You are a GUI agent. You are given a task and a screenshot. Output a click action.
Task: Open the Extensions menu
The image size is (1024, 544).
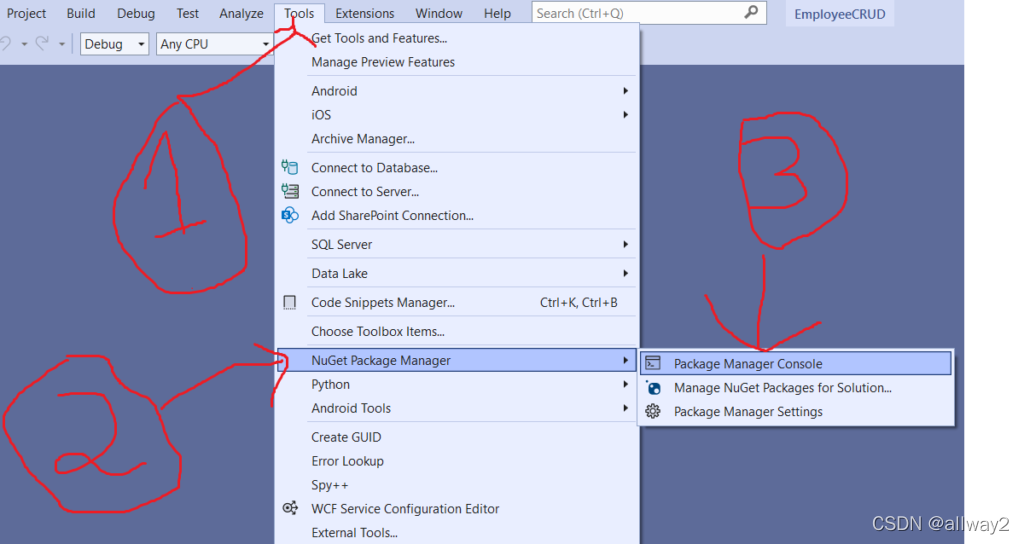pos(364,14)
